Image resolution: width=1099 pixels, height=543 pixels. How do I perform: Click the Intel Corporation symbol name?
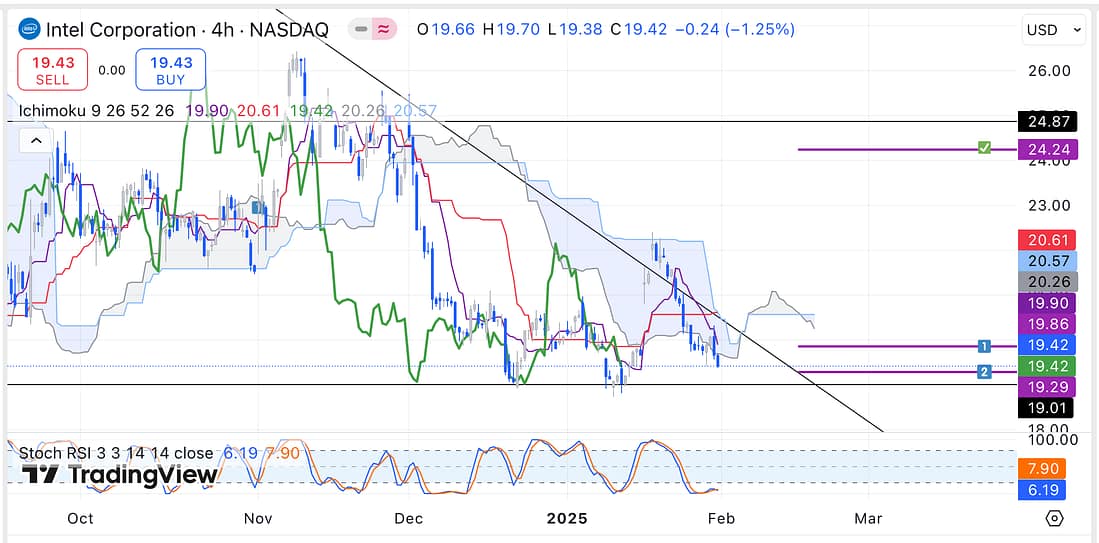pyautogui.click(x=121, y=30)
